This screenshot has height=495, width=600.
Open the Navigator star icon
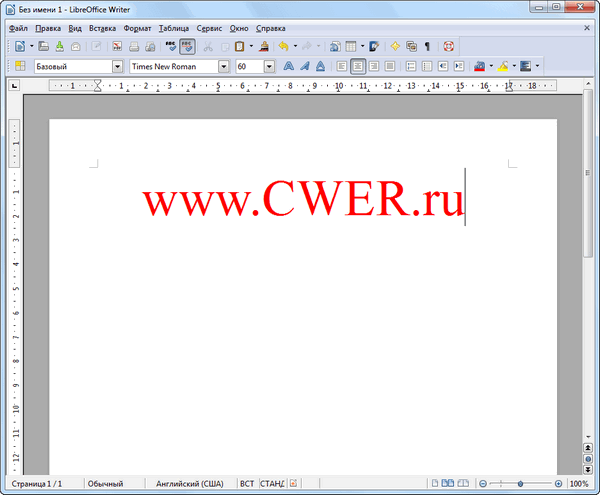click(395, 46)
